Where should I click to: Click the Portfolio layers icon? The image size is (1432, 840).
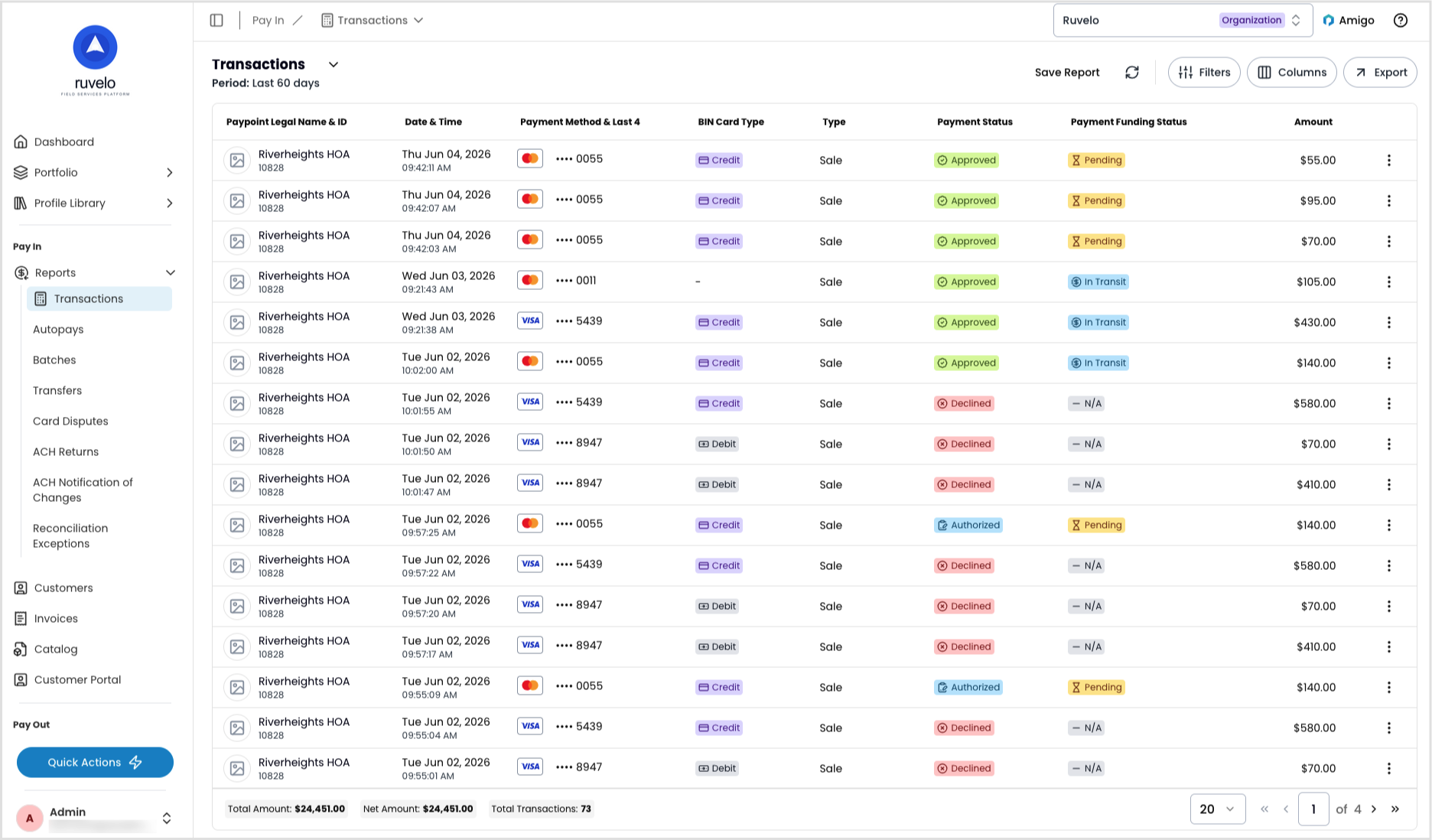click(x=21, y=173)
